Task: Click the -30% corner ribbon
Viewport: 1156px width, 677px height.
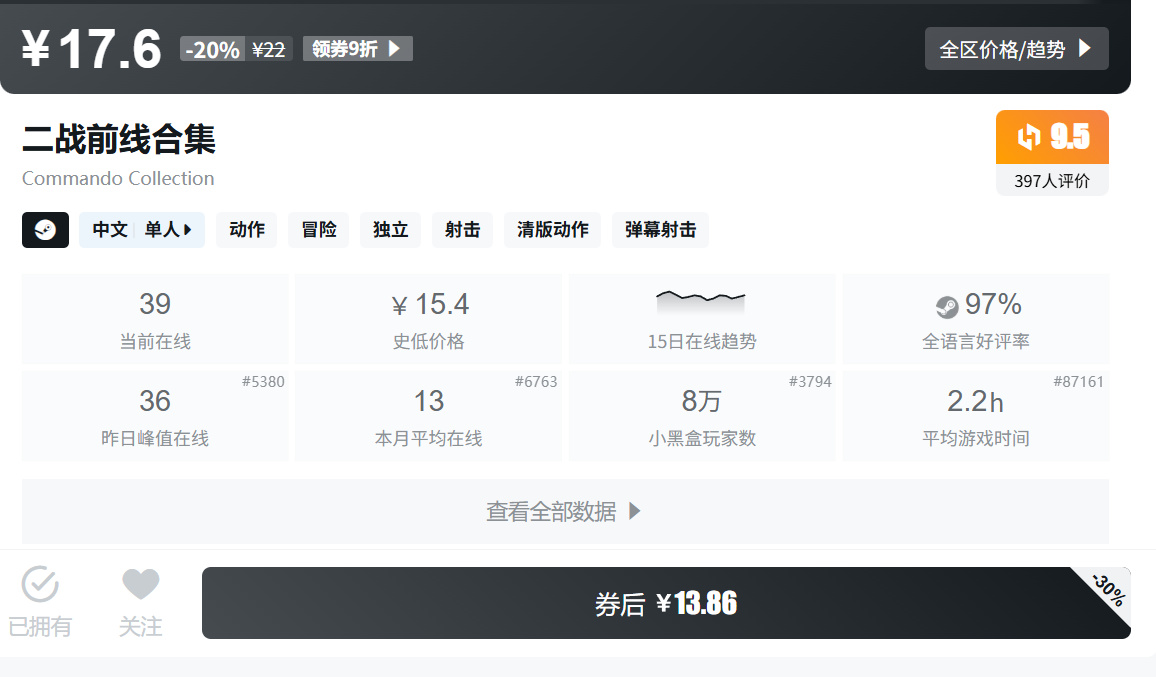Action: pos(1108,590)
